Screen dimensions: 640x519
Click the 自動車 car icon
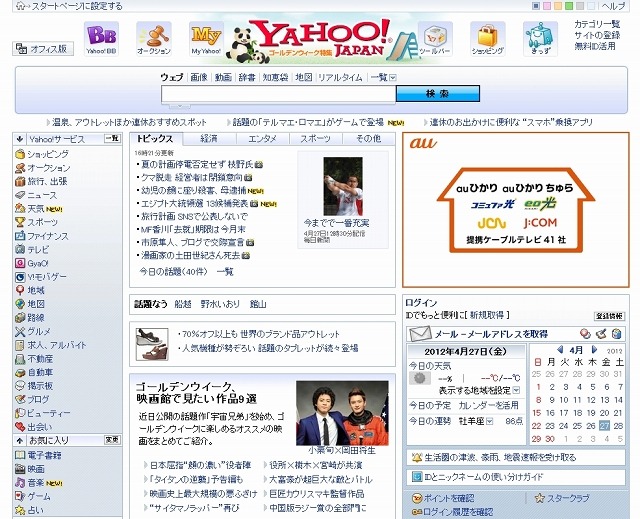20,372
